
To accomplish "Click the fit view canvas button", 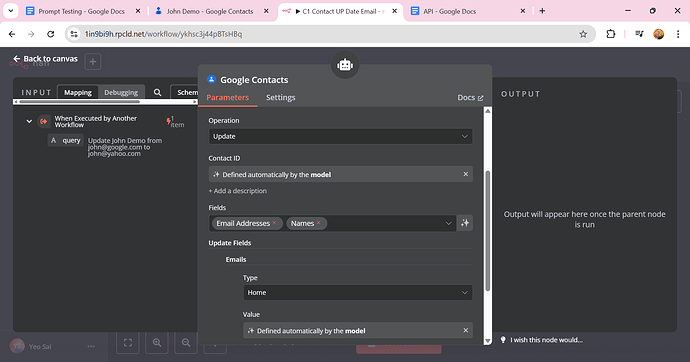I will 128,343.
